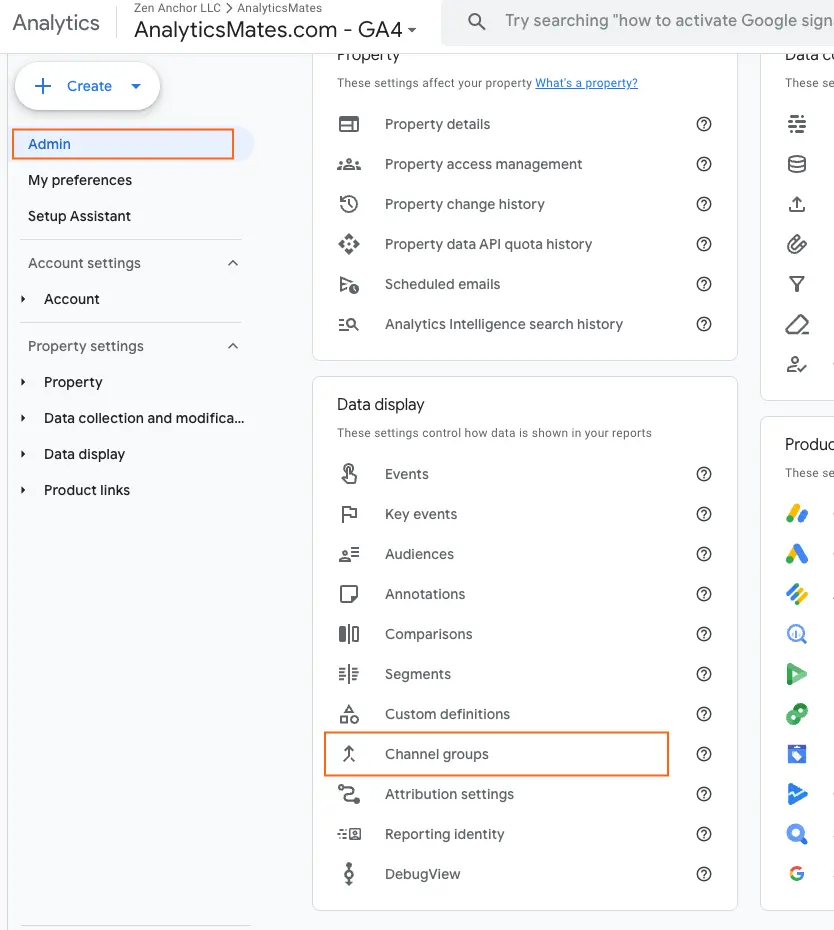Viewport: 834px width, 930px height.
Task: Open help for Channel groups
Action: tap(704, 754)
